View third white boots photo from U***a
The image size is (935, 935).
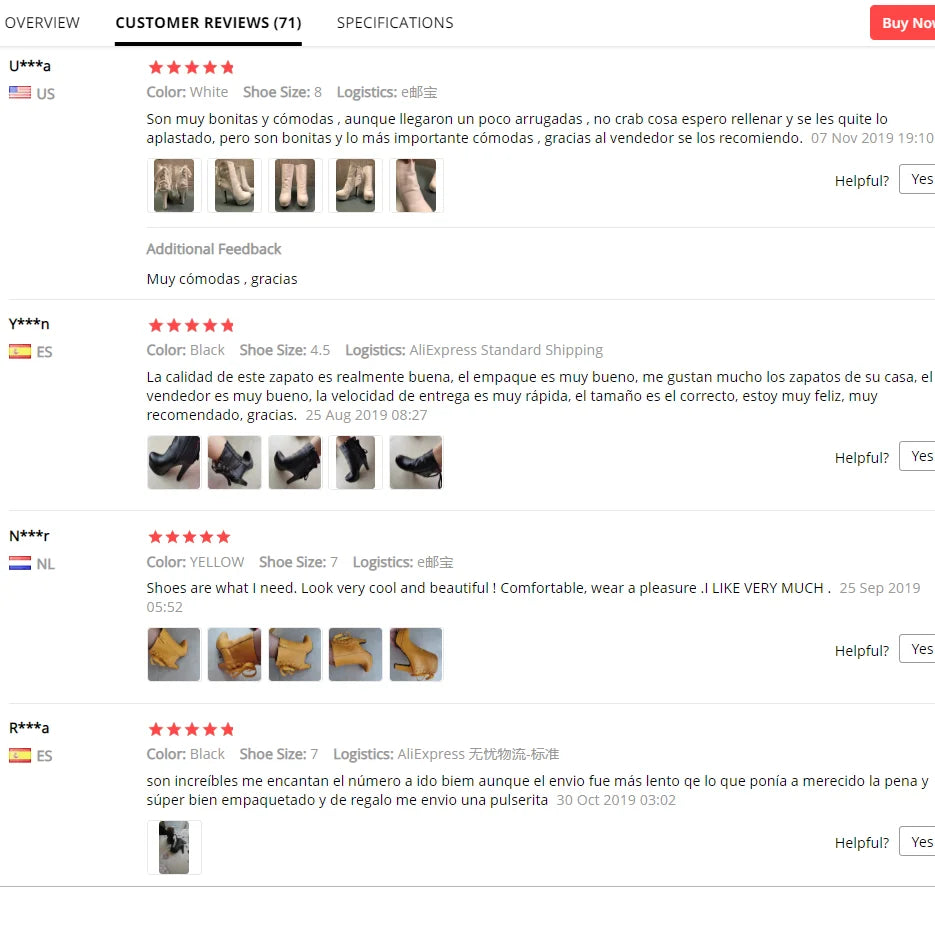click(x=295, y=185)
